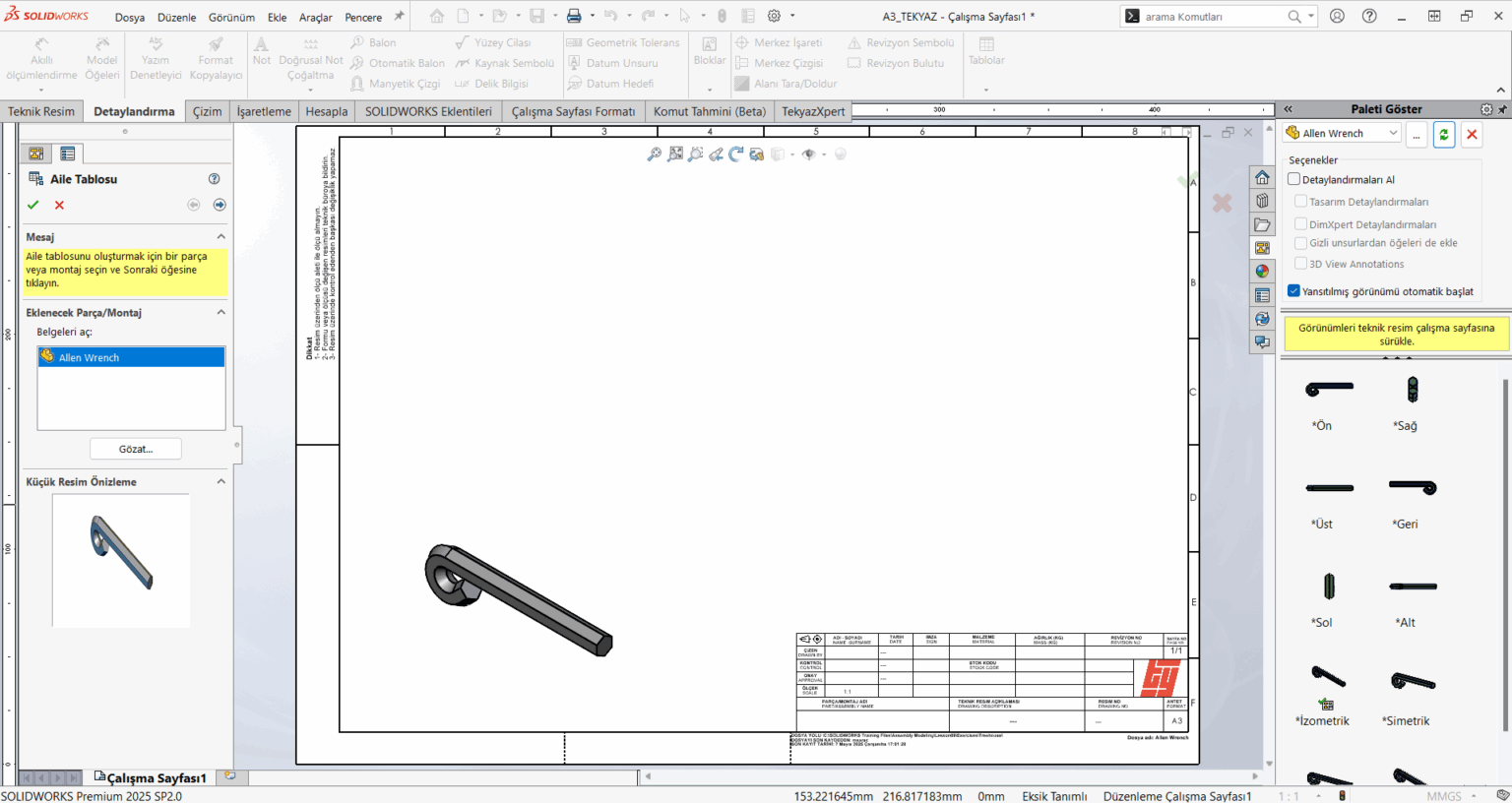Uncheck Yansıtılmış görünümü otomatik başlat

(x=1294, y=291)
